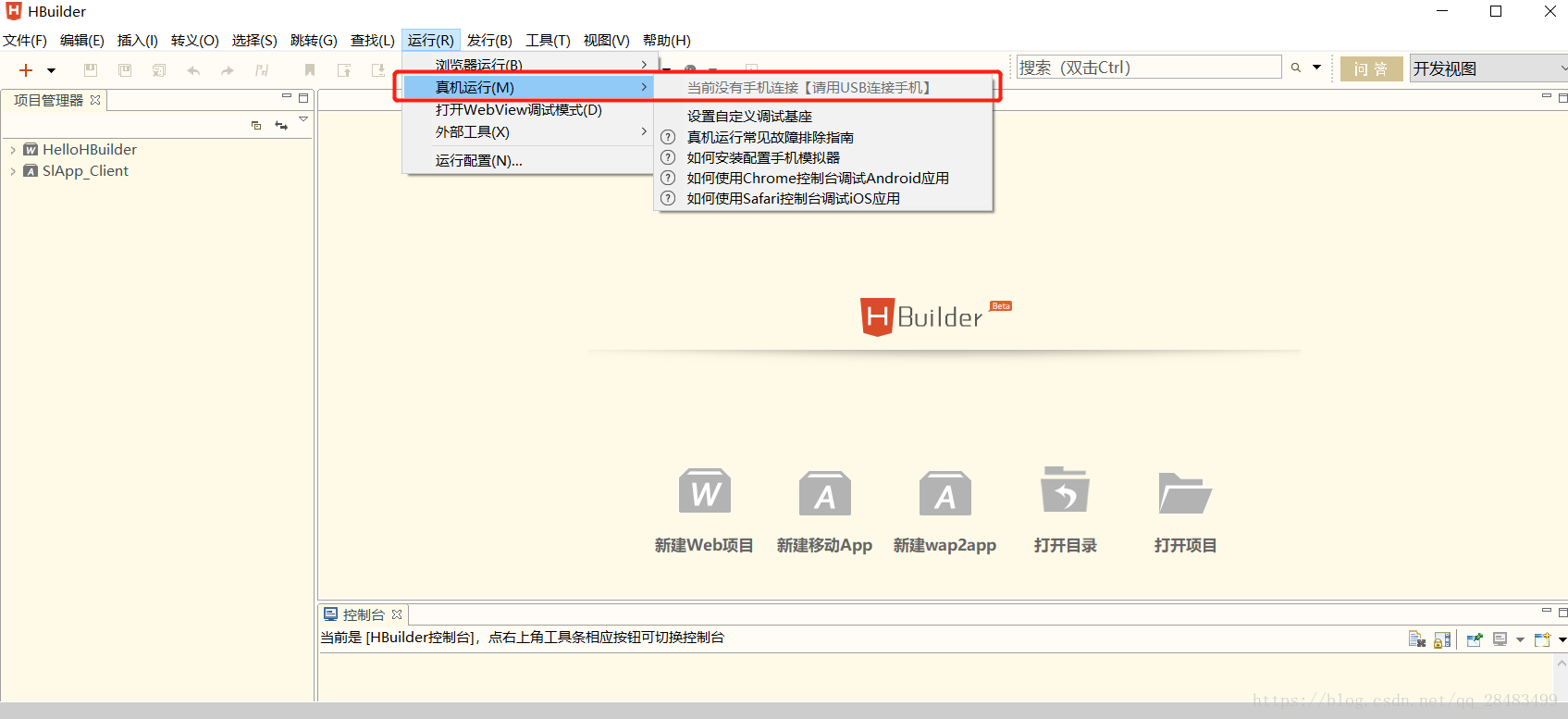The image size is (1568, 719).
Task: Open 如何安装配置手机模拟器 help entry
Action: pyautogui.click(x=823, y=157)
